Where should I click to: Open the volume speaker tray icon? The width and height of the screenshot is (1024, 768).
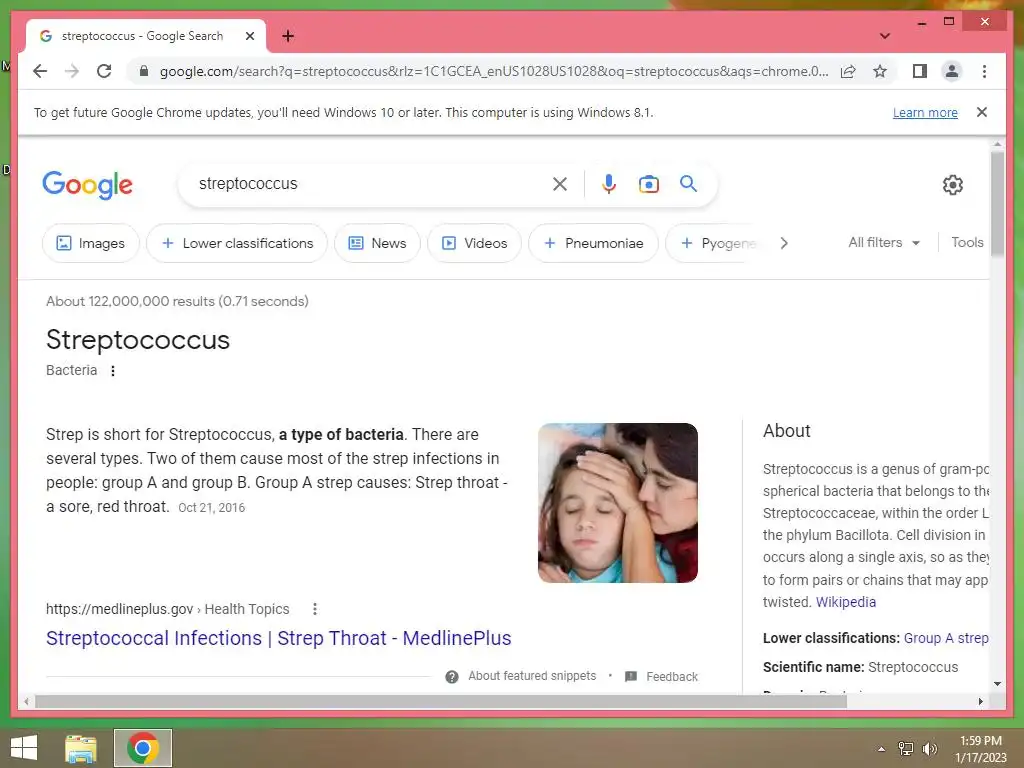point(929,749)
